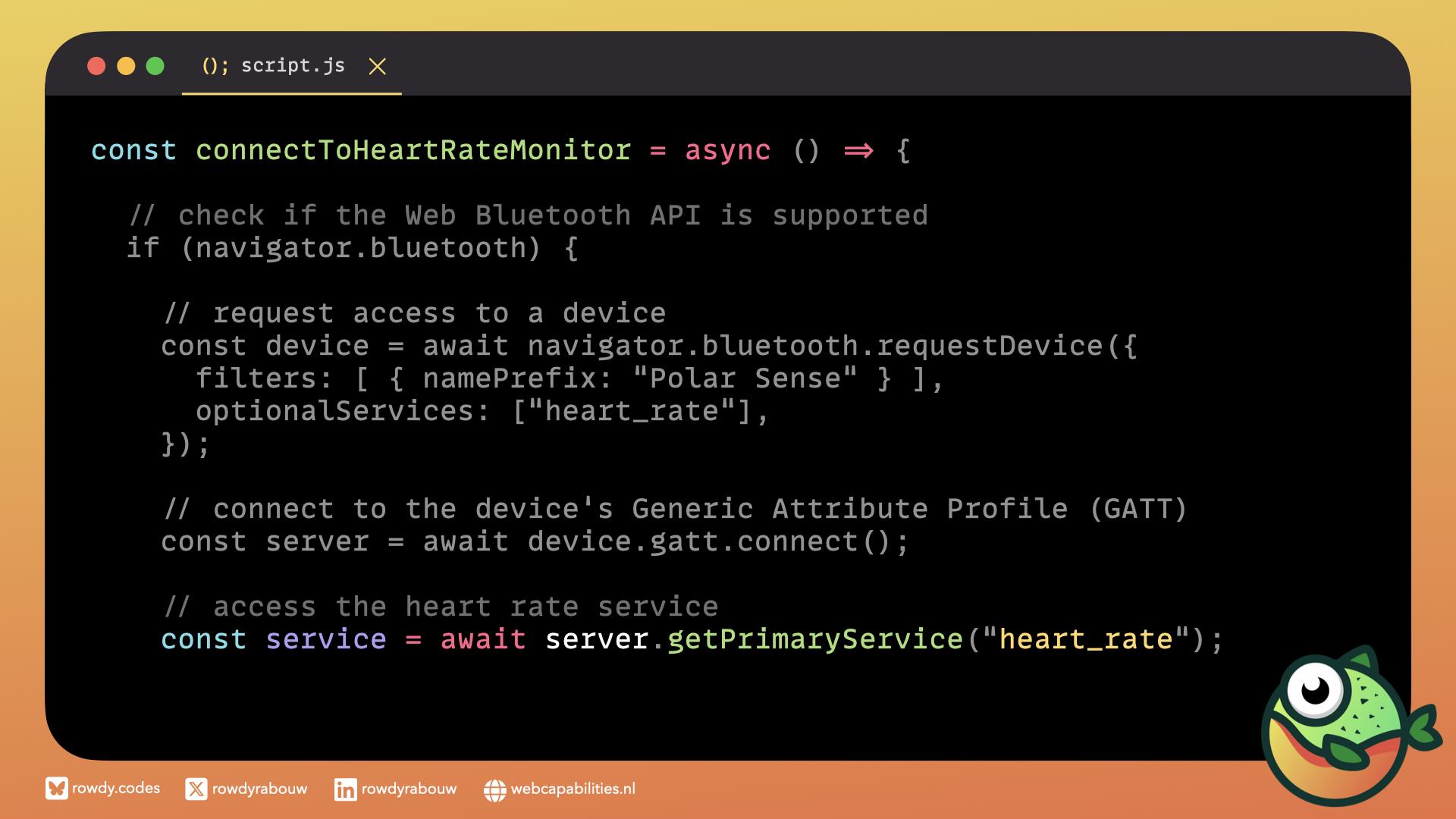Click the "Polar Sense" string in filters

[745, 378]
